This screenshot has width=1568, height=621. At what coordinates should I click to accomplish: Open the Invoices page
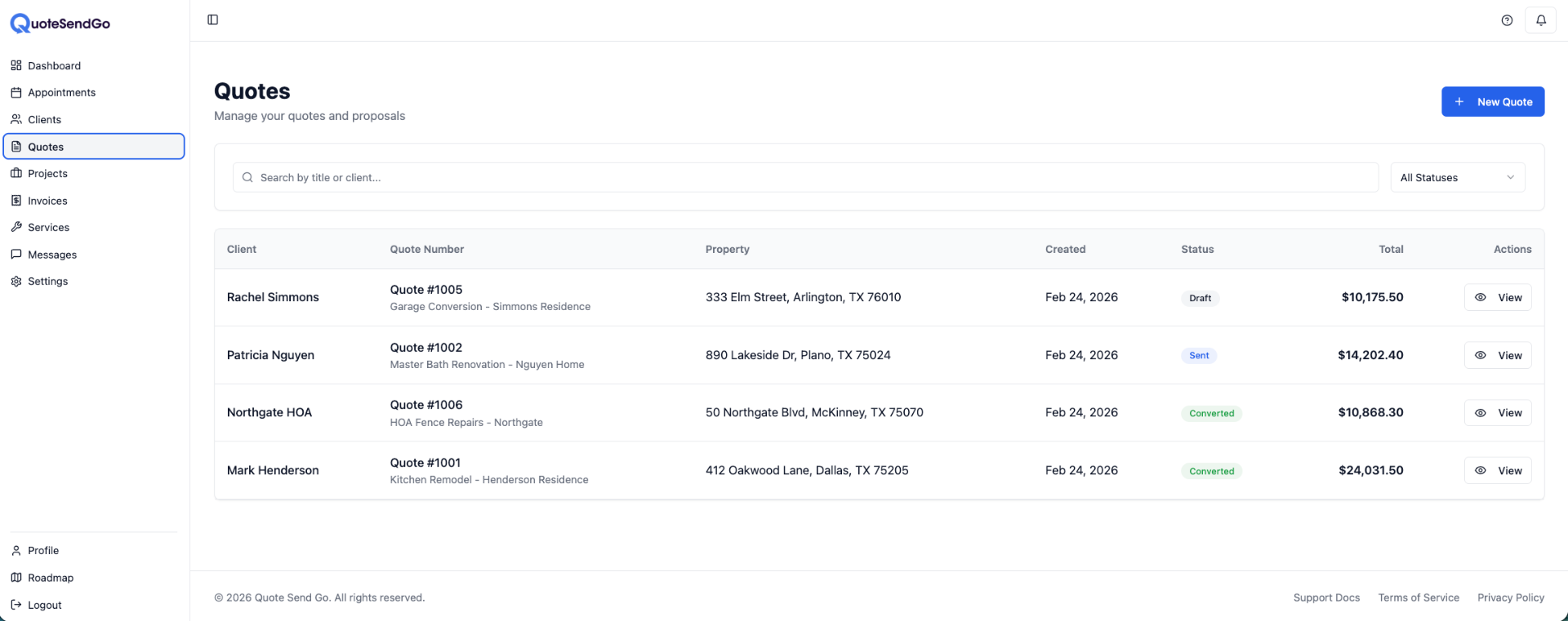point(47,201)
